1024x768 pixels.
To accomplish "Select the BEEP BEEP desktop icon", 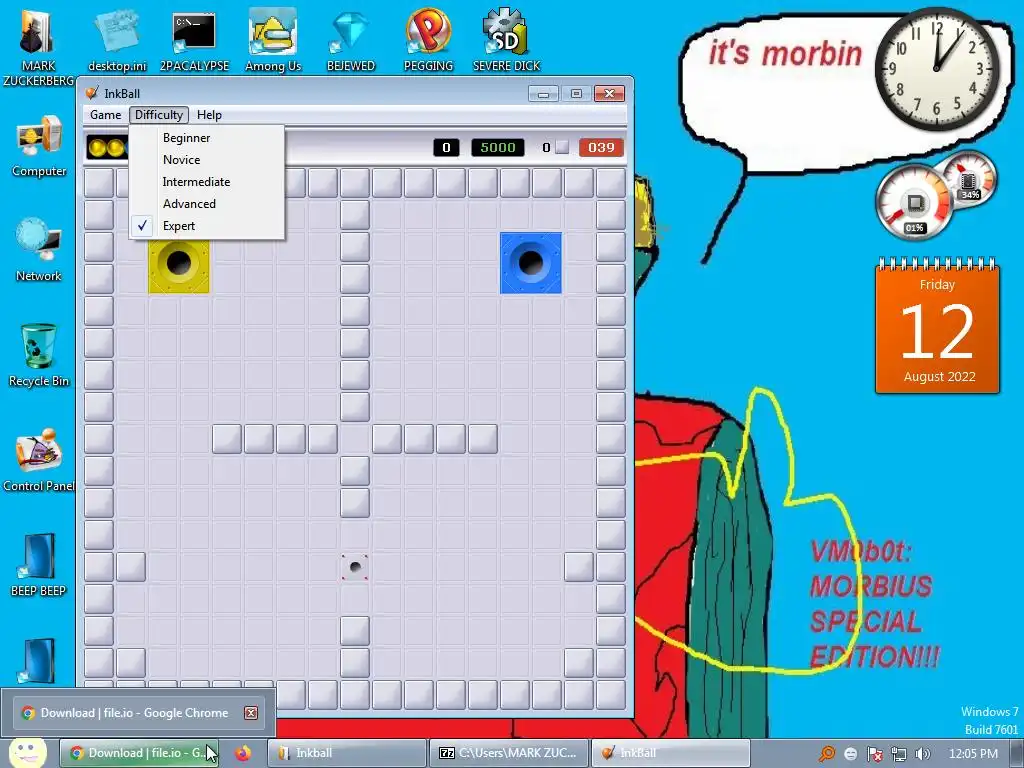I will tap(39, 566).
